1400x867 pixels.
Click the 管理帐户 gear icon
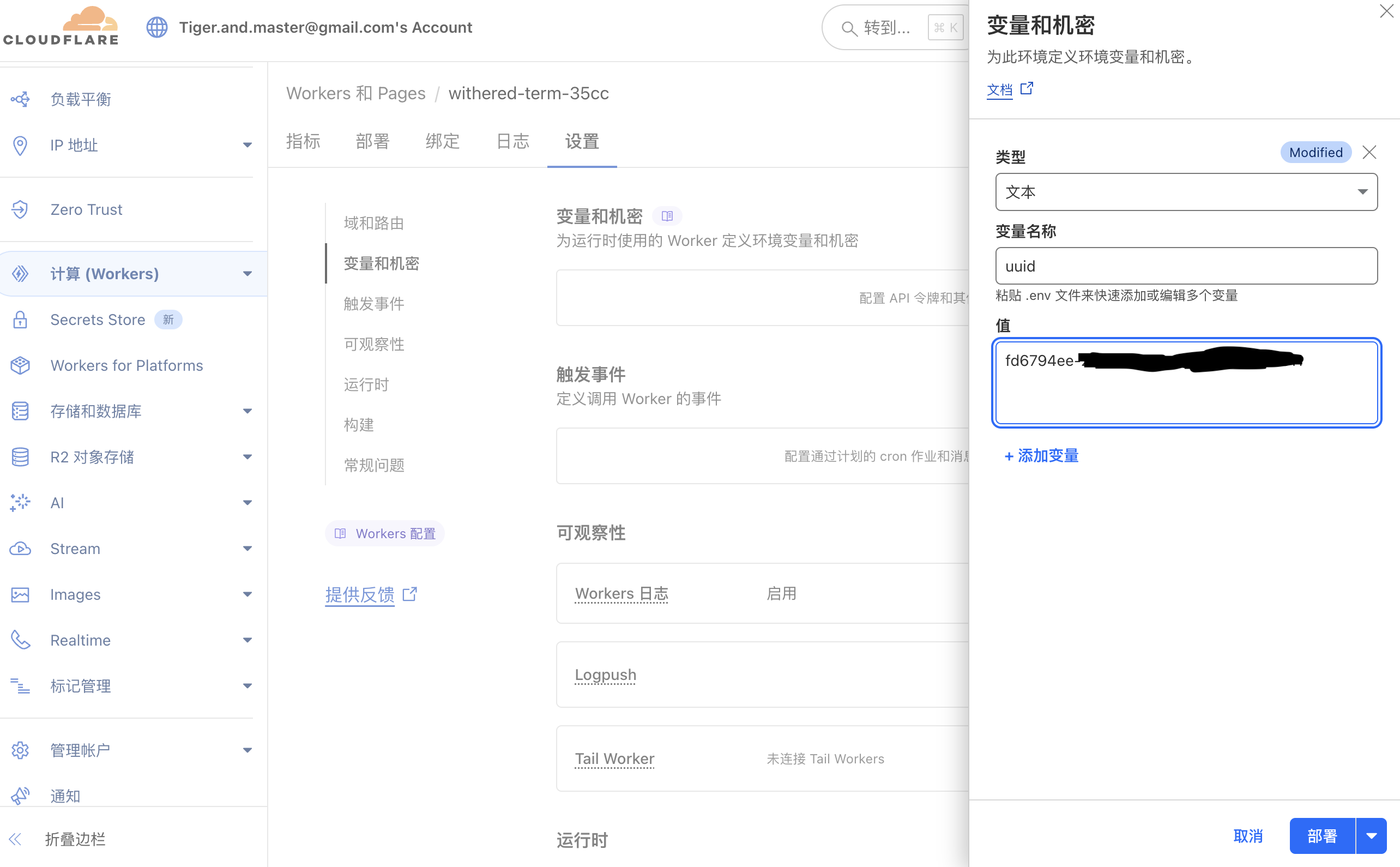click(20, 750)
